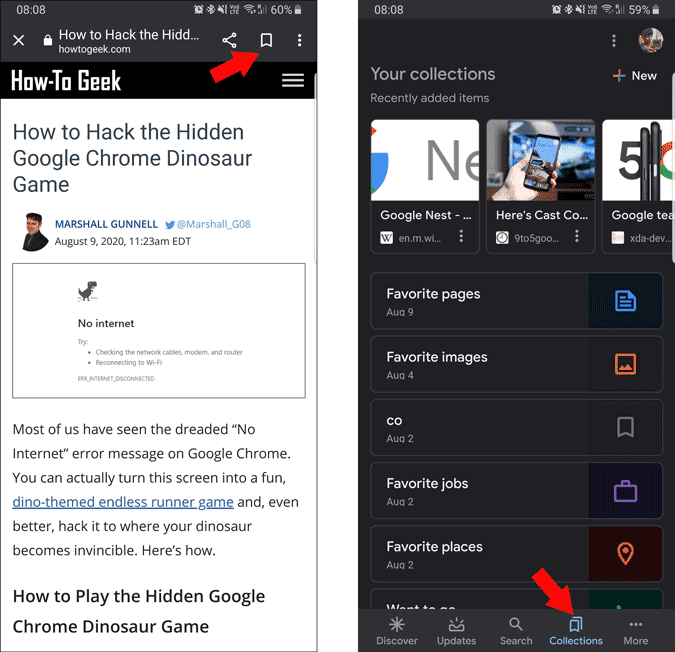Tap the How-To Geek logo
Image resolution: width=675 pixels, height=652 pixels.
[x=66, y=80]
